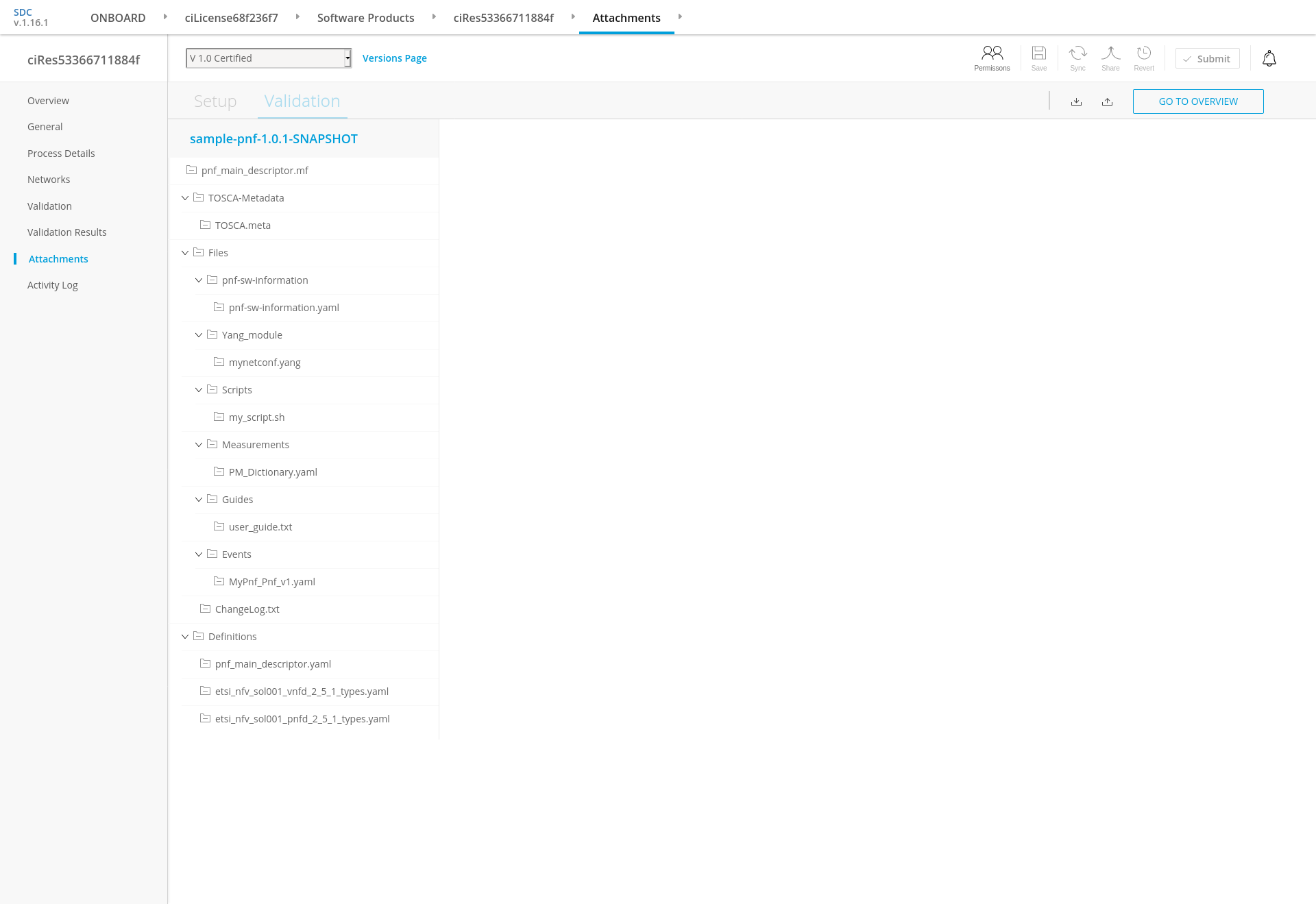This screenshot has height=904, width=1316.
Task: Click the download attachments icon
Action: point(1076,101)
